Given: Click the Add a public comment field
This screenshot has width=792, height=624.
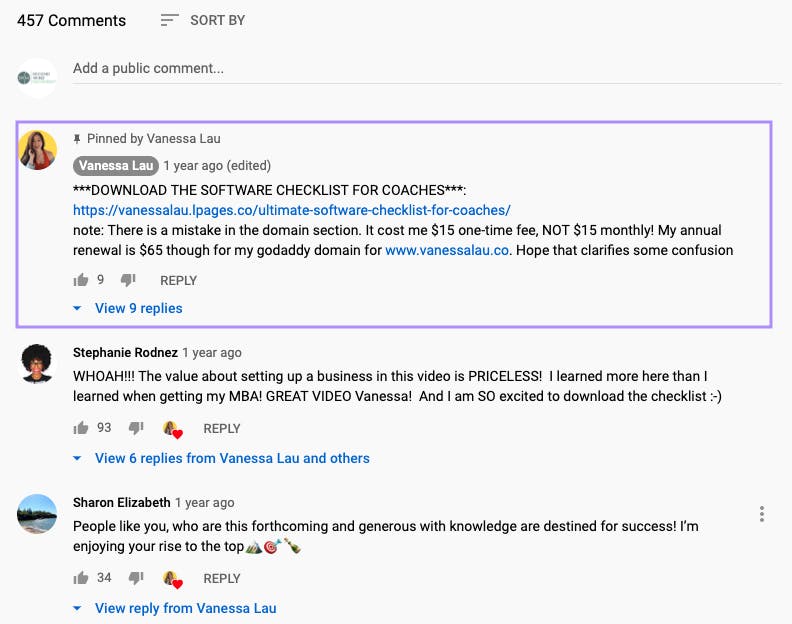Looking at the screenshot, I should [427, 69].
